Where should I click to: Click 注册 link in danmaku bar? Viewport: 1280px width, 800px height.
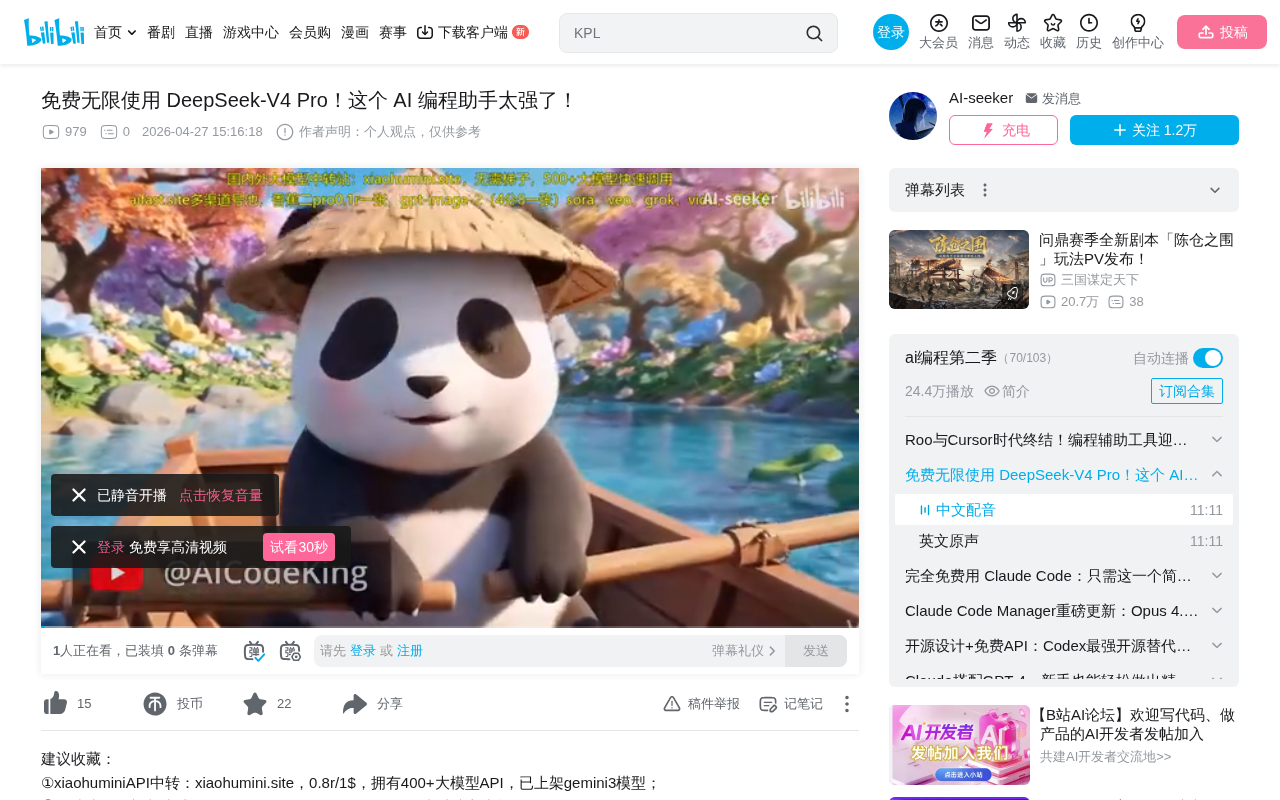tap(410, 651)
